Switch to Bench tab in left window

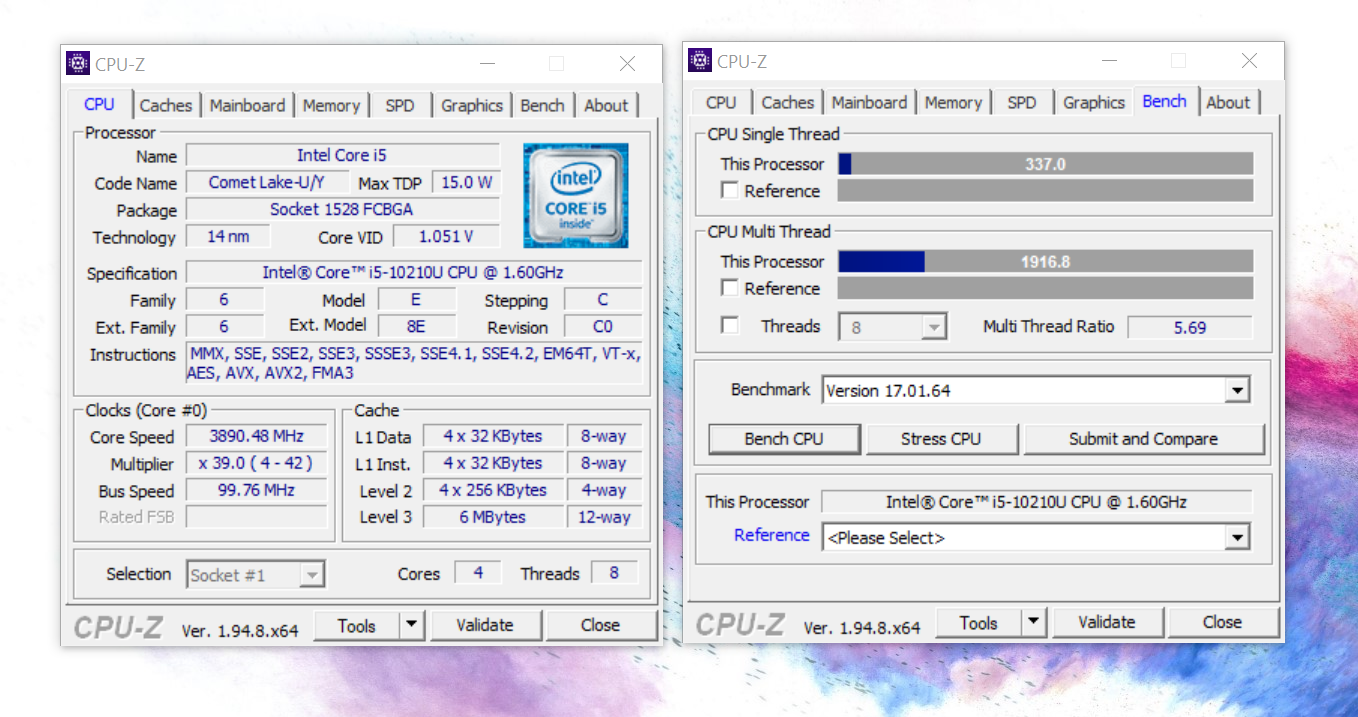(x=543, y=106)
